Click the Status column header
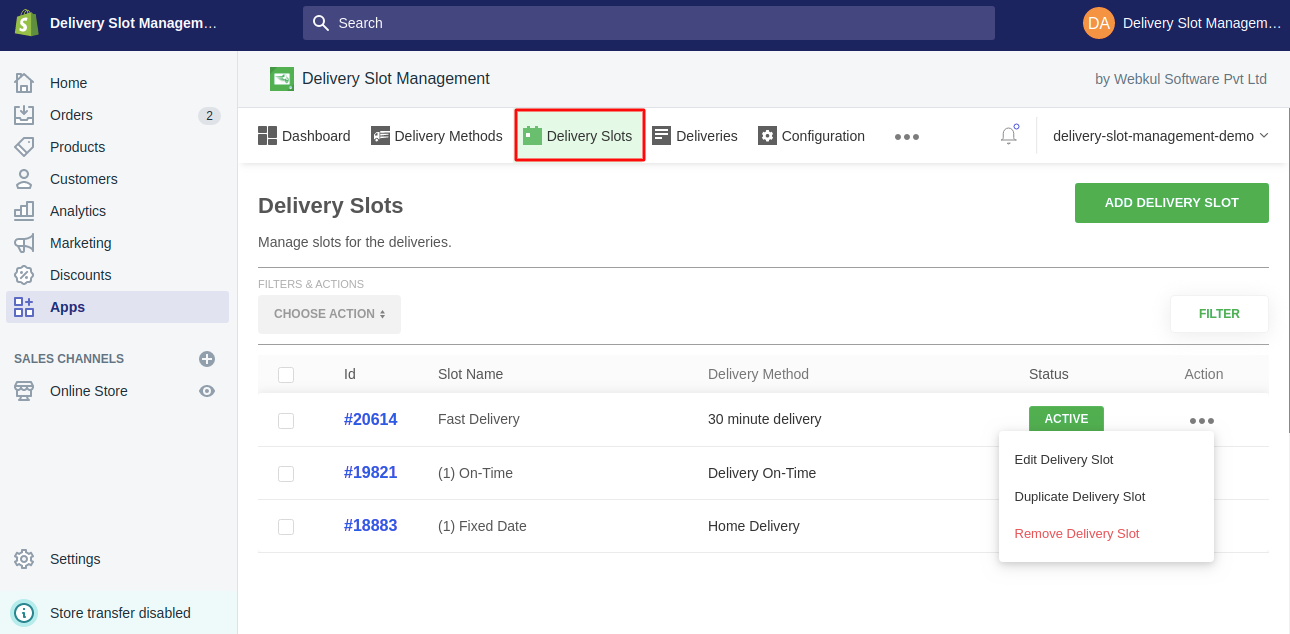This screenshot has width=1290, height=634. pos(1049,374)
